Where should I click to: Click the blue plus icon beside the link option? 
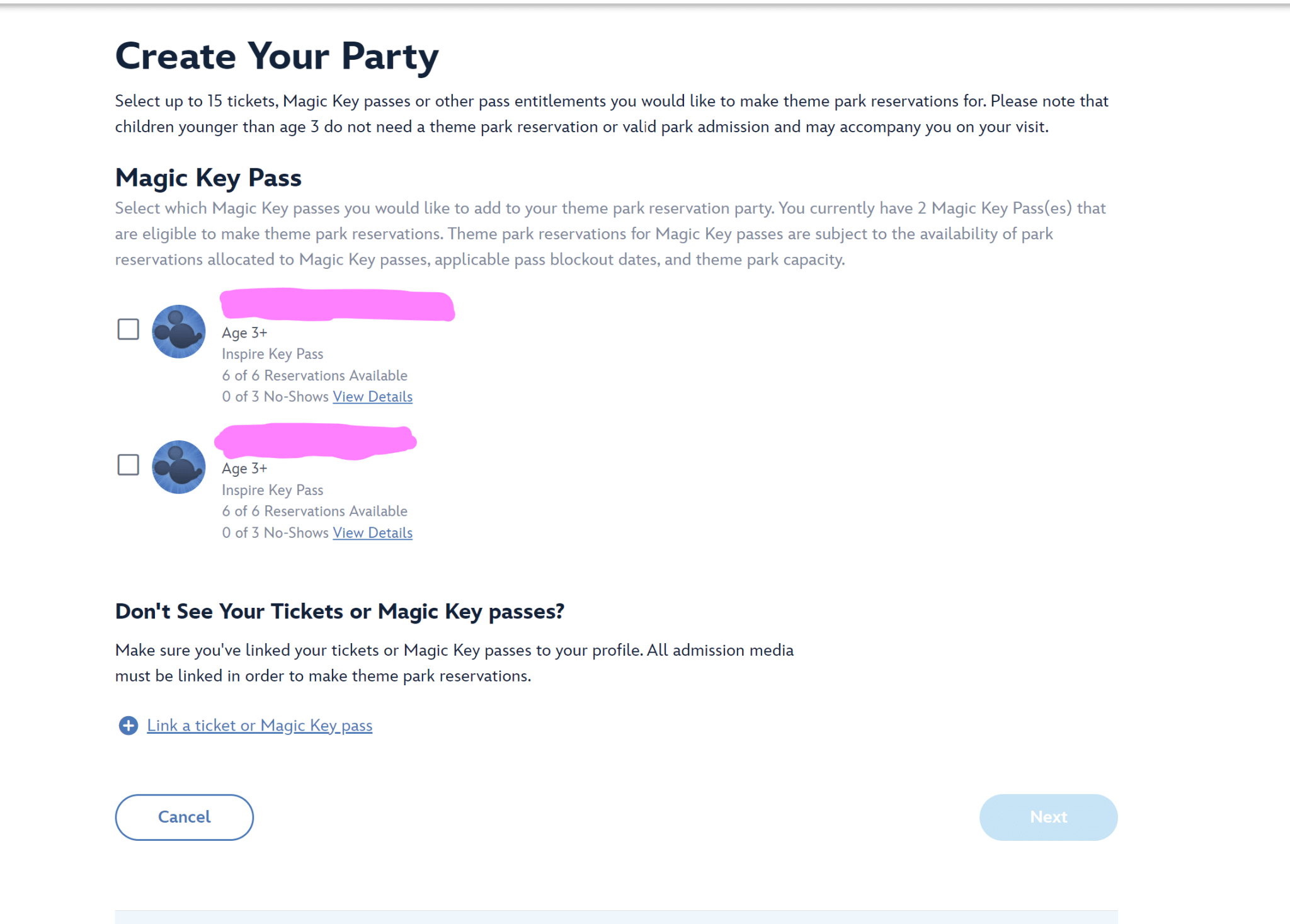128,726
